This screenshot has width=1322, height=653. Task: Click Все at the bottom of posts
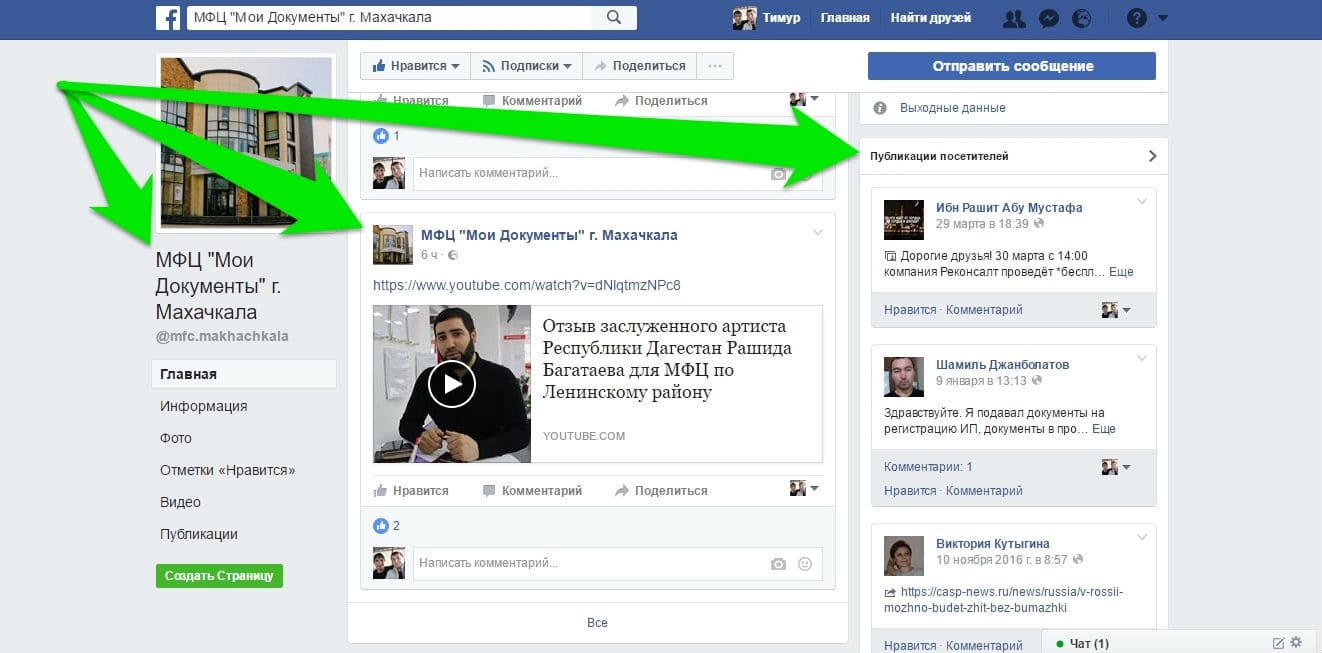(597, 623)
